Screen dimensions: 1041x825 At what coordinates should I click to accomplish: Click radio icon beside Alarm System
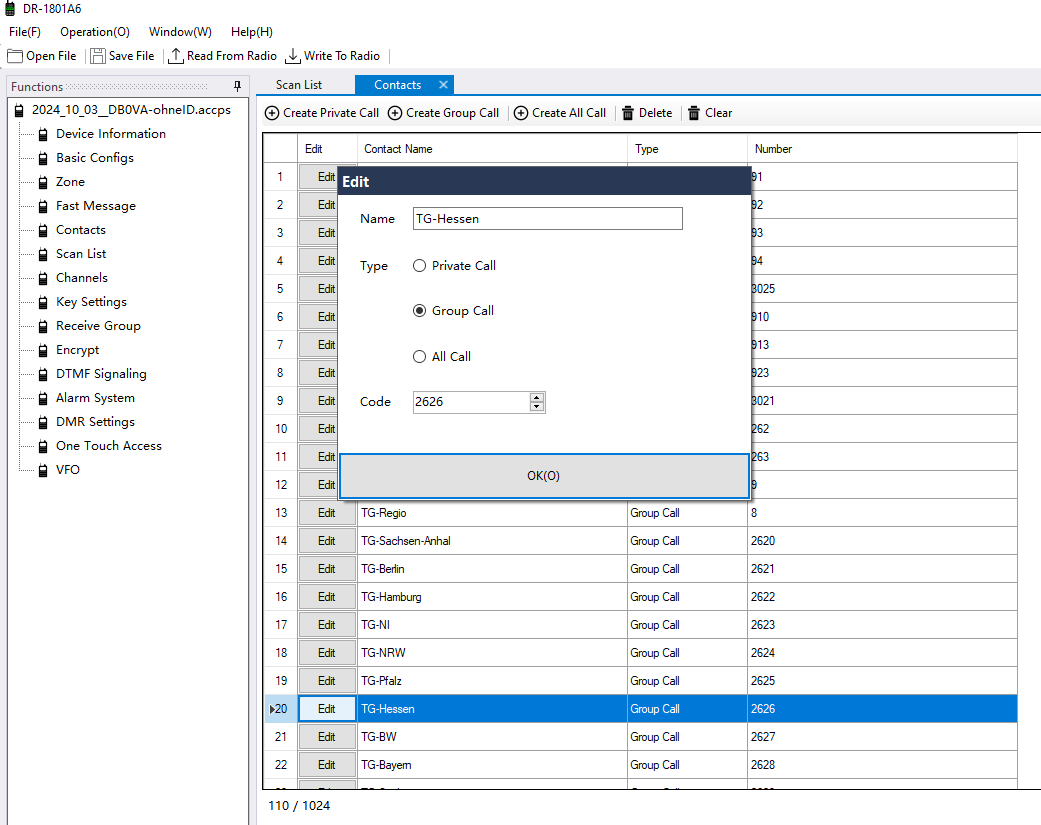tap(43, 399)
